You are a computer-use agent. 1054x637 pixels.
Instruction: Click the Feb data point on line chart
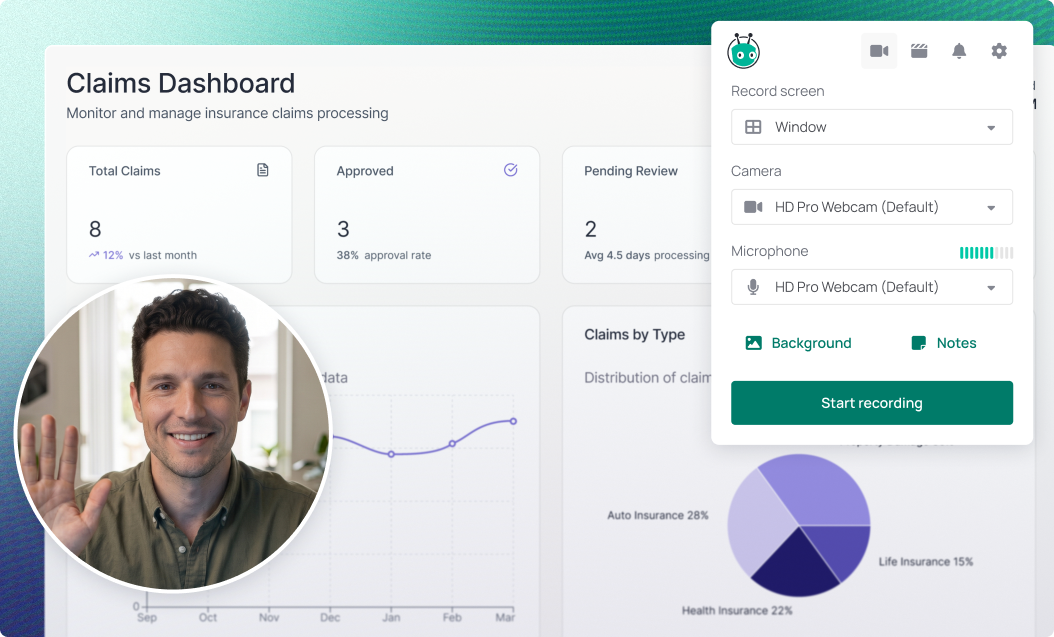point(452,443)
